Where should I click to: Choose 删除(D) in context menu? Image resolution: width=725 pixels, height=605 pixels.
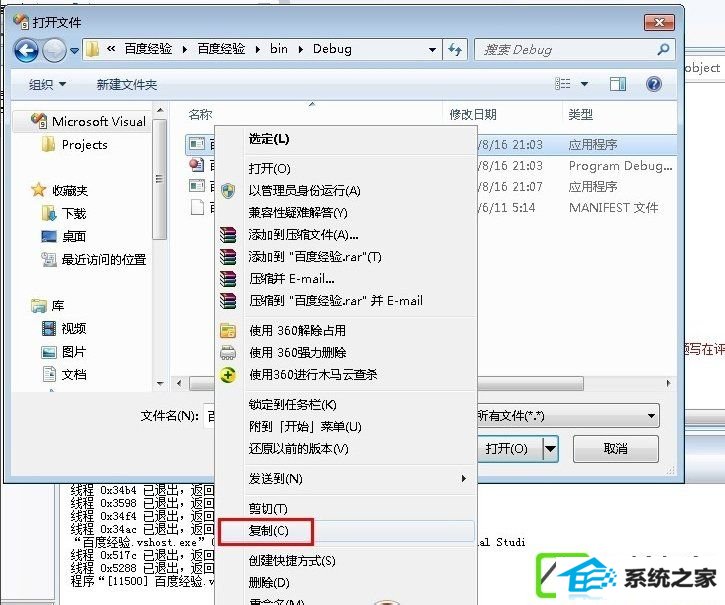(x=269, y=583)
